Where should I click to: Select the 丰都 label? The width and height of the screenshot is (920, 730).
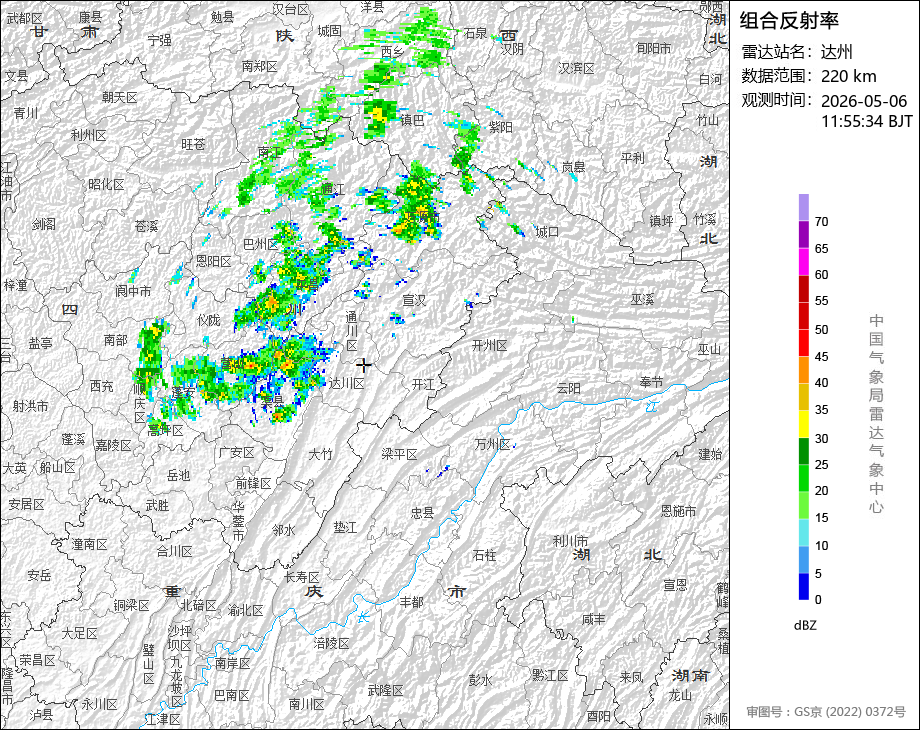click(411, 601)
